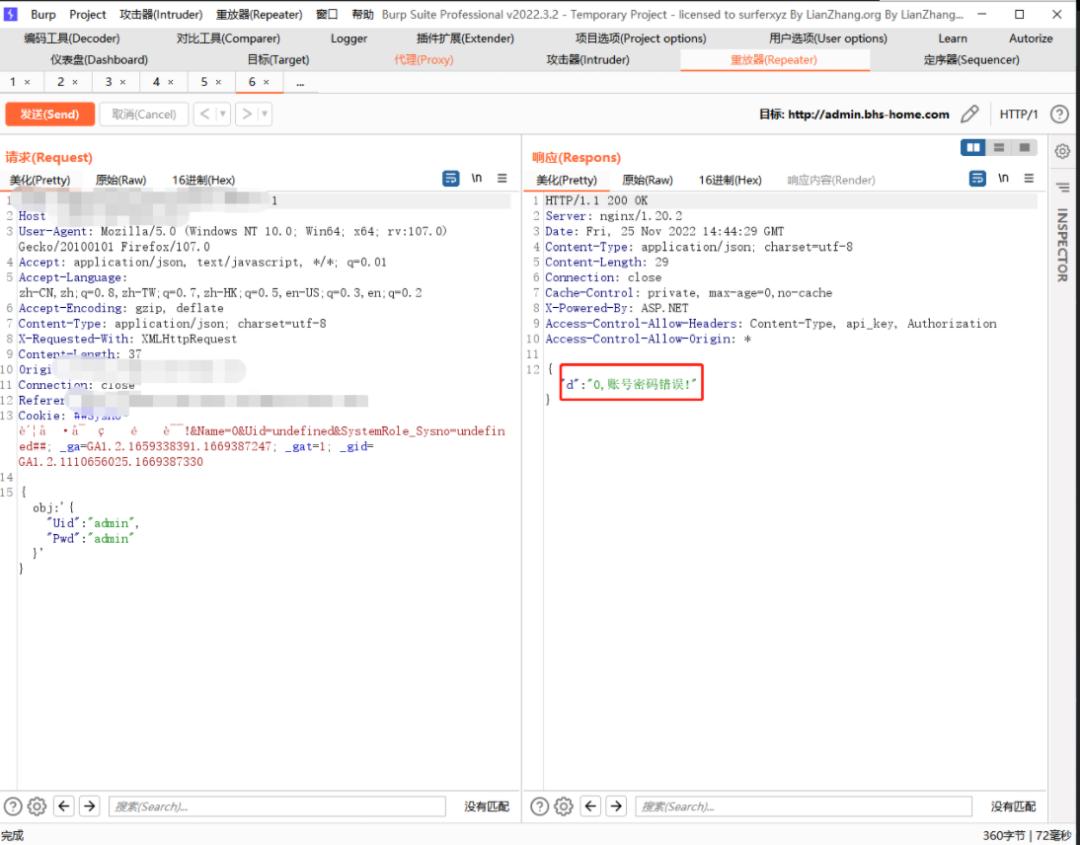Open 响应内容(Render) response tab

coord(831,180)
